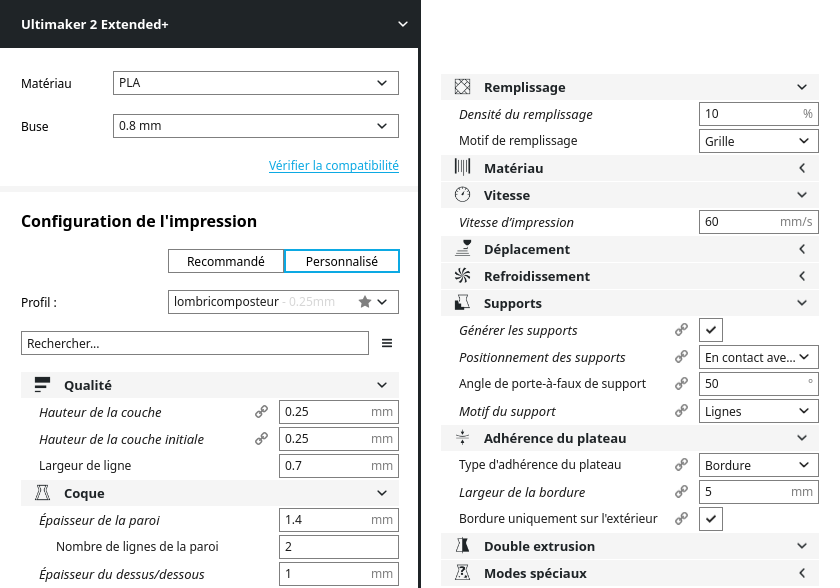The height and width of the screenshot is (588, 840).
Task: Uncheck Bordure uniquement sur l'extérieur
Action: pyautogui.click(x=711, y=518)
